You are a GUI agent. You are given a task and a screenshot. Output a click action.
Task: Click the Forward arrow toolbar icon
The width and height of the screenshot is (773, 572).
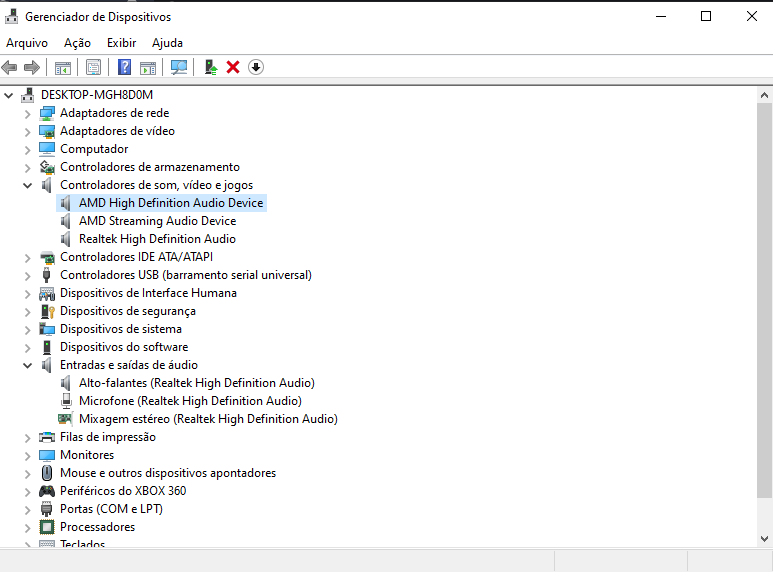pyautogui.click(x=32, y=67)
